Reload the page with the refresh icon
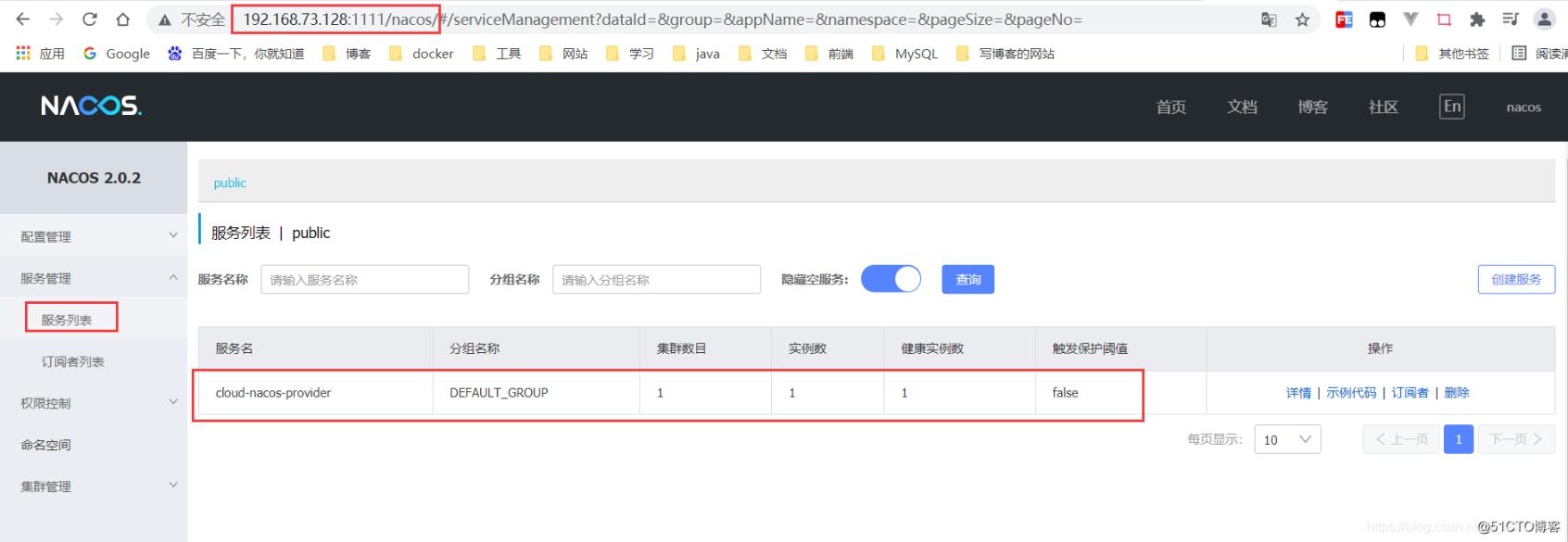 (x=90, y=19)
